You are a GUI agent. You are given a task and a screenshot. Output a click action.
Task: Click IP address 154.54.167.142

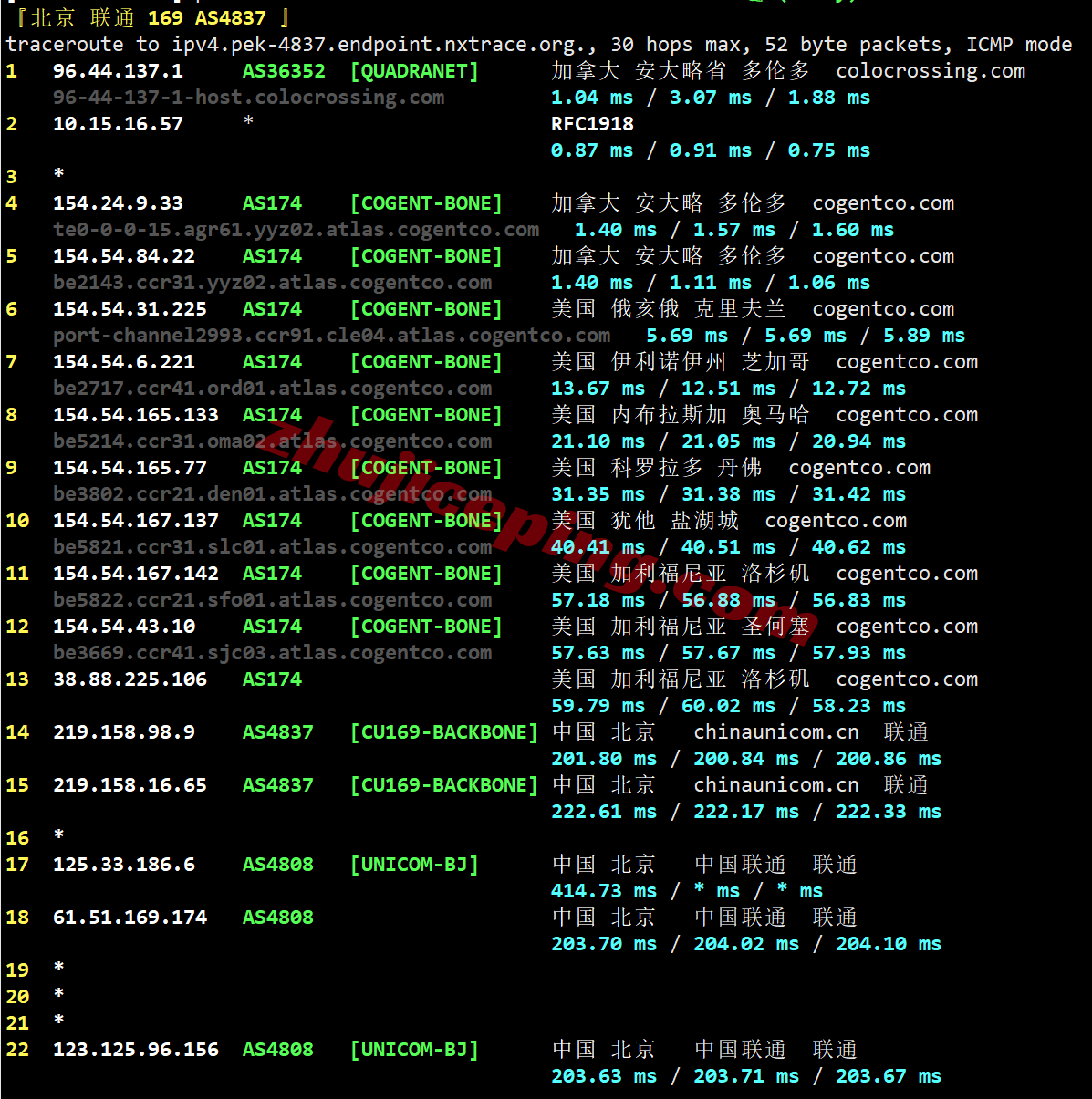[x=136, y=574]
